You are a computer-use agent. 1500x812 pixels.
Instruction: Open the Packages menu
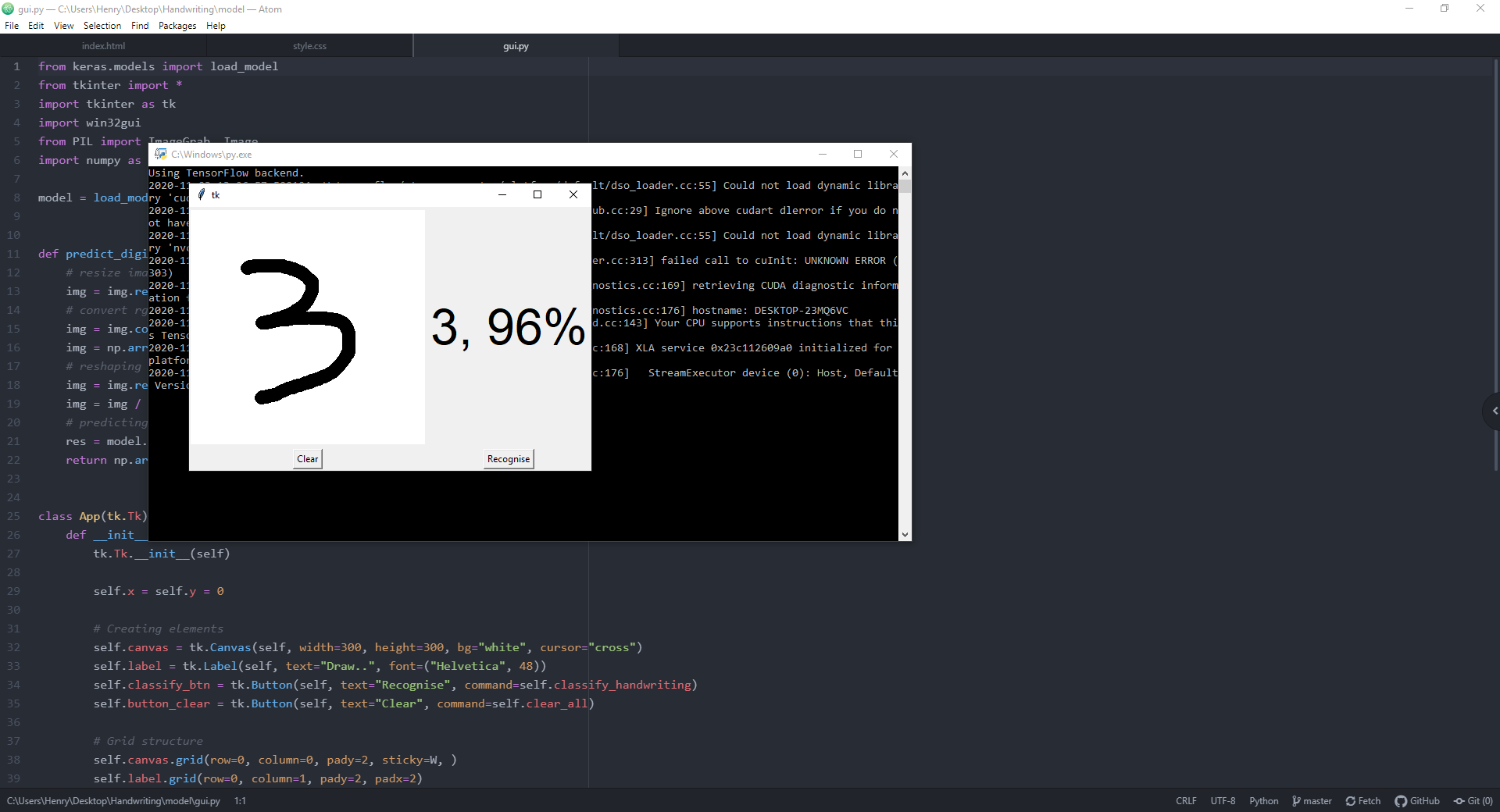click(177, 26)
